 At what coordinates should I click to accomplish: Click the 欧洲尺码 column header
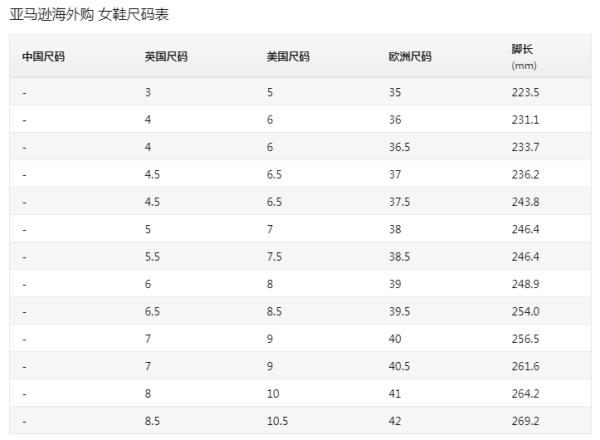(x=410, y=57)
